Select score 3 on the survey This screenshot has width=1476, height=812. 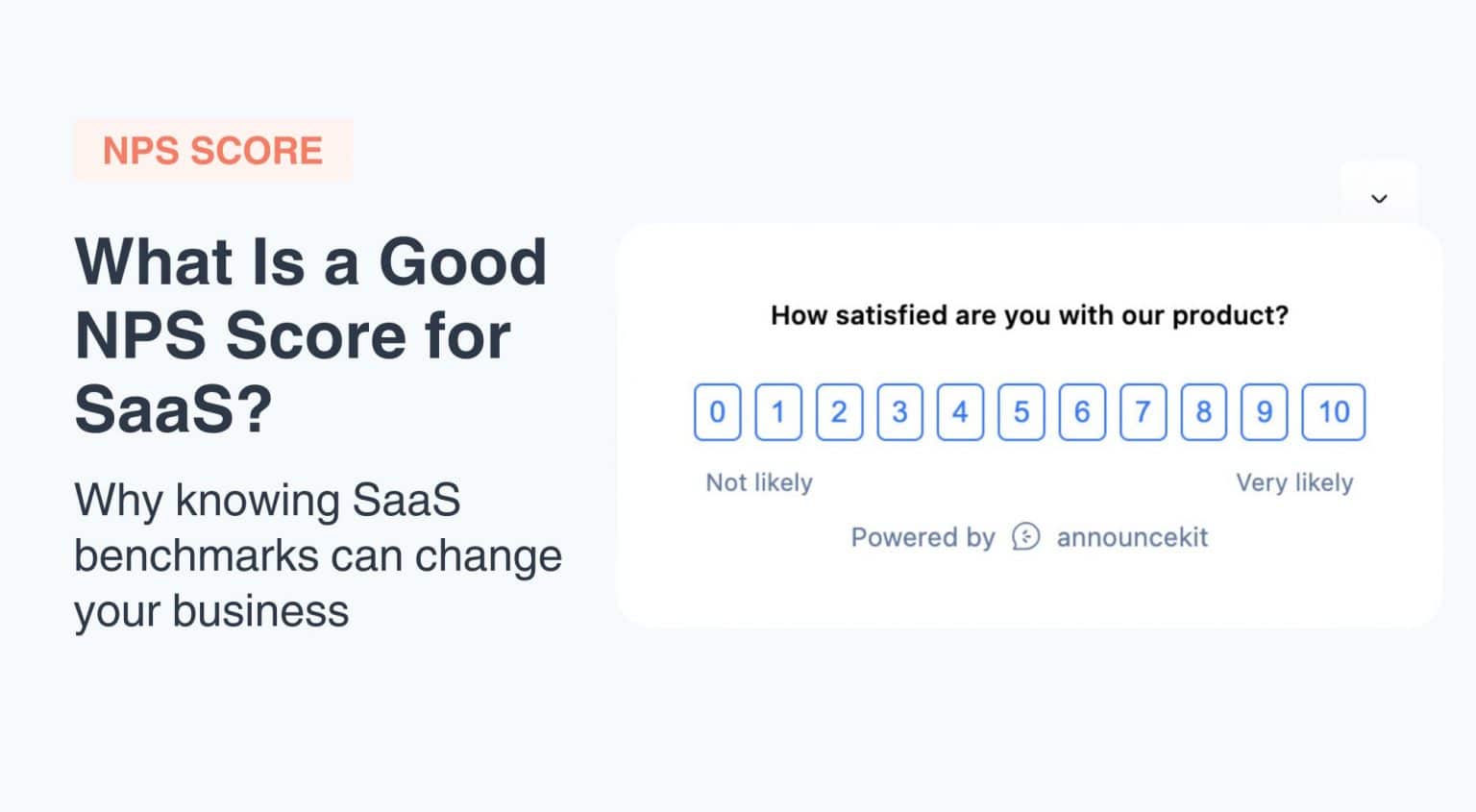pyautogui.click(x=899, y=411)
